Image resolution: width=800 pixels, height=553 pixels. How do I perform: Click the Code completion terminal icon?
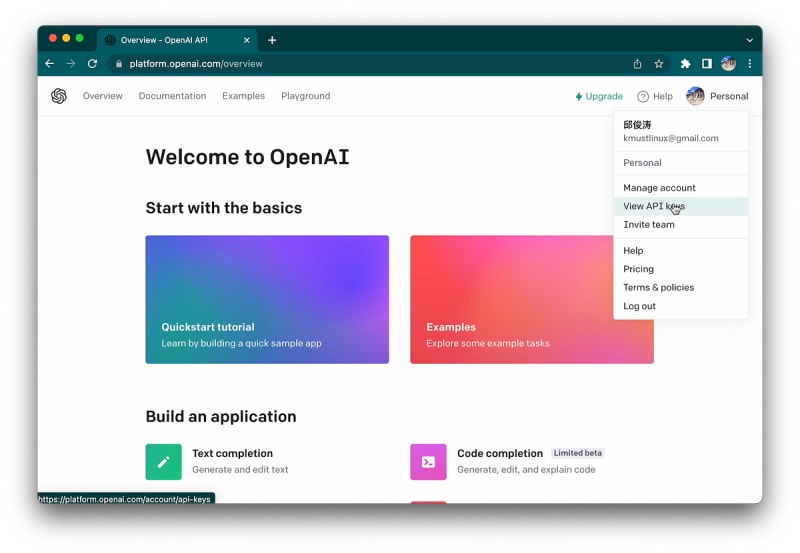pos(428,462)
